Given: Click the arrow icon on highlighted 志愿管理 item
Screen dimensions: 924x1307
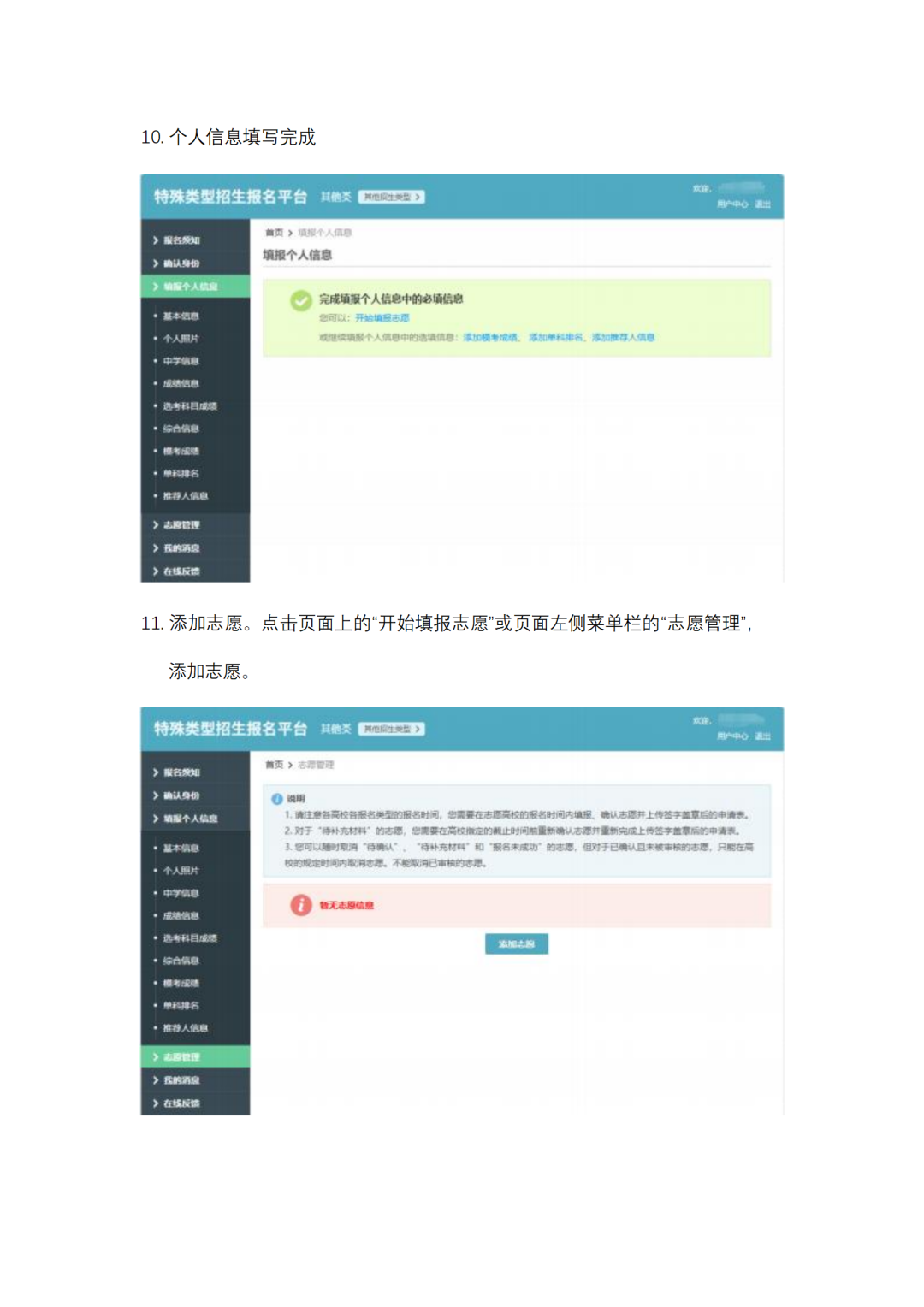Looking at the screenshot, I should click(x=154, y=1057).
